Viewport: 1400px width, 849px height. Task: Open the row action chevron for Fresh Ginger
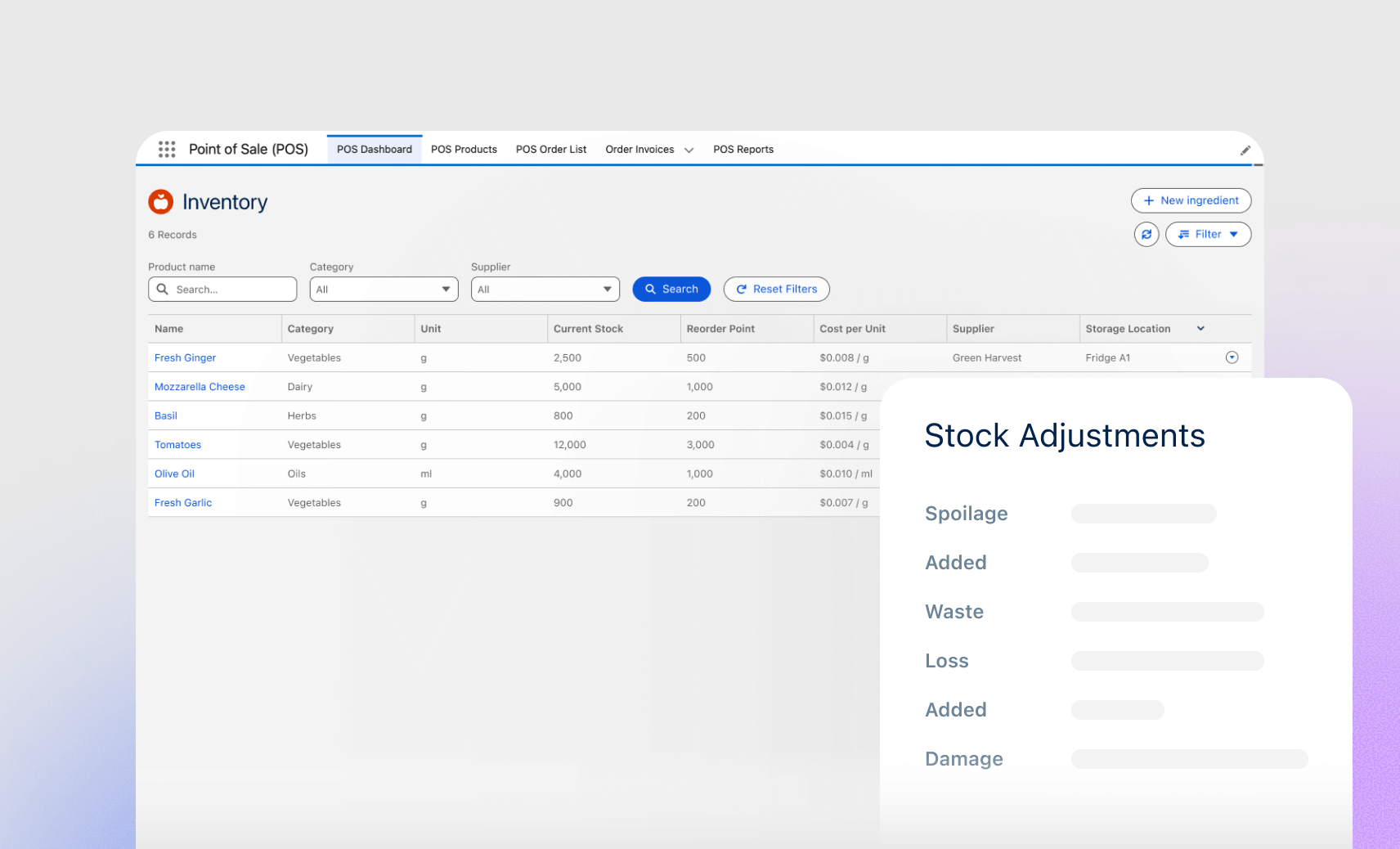(x=1232, y=357)
